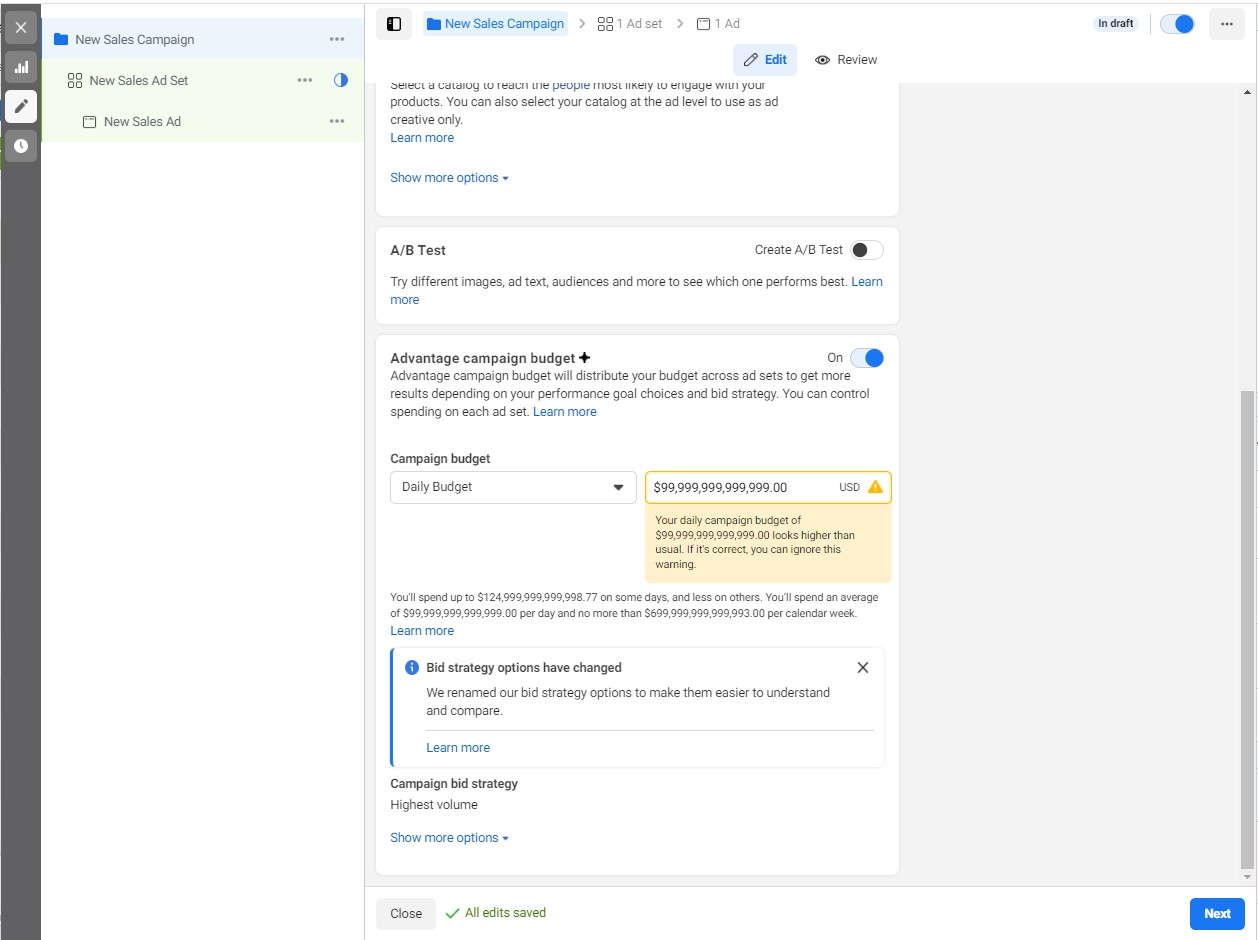
Task: Go to 1 Ad set breadcrumb
Action: point(630,23)
